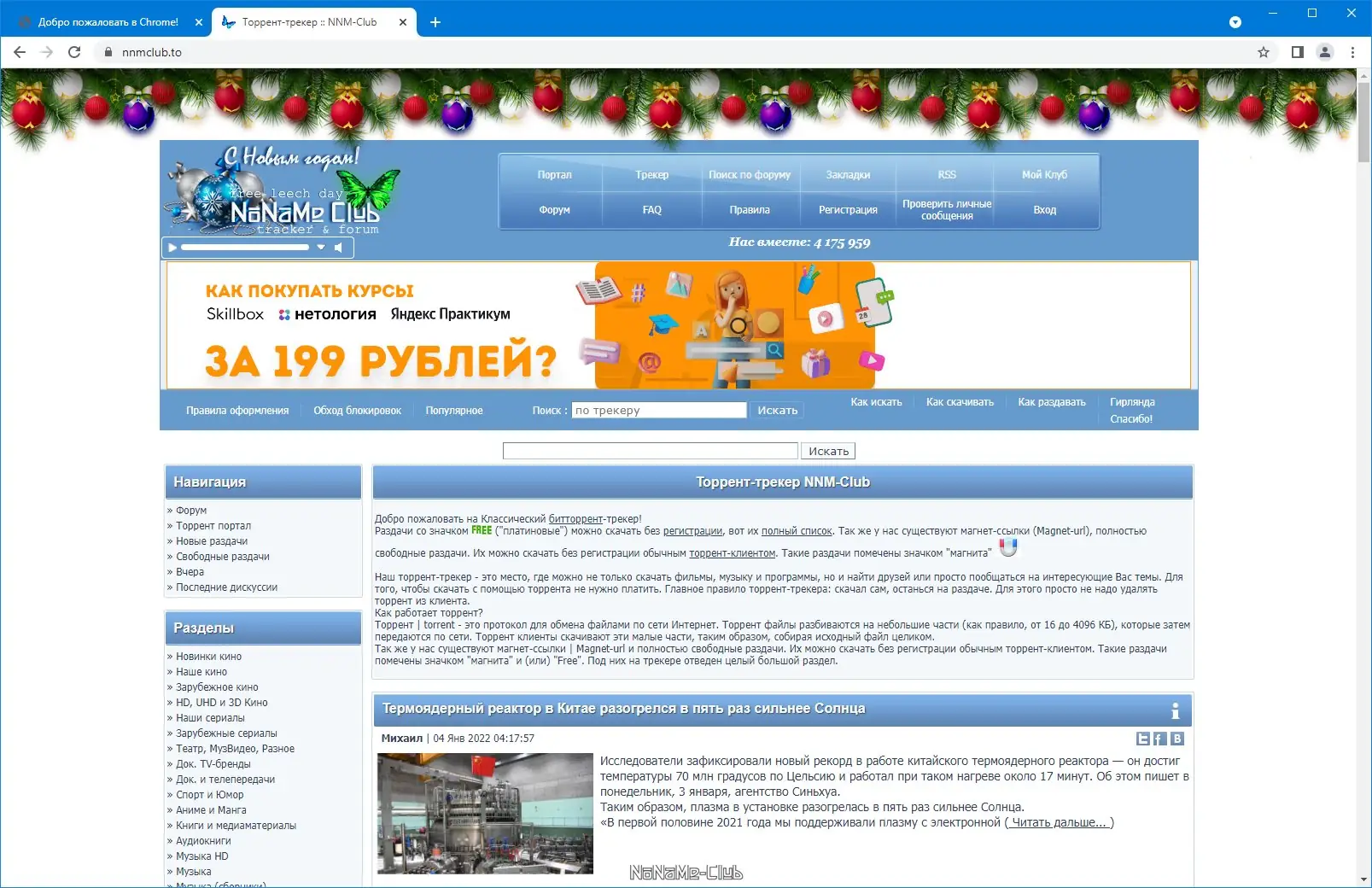Click the Искать search button
The image size is (1372, 888).
[x=777, y=410]
